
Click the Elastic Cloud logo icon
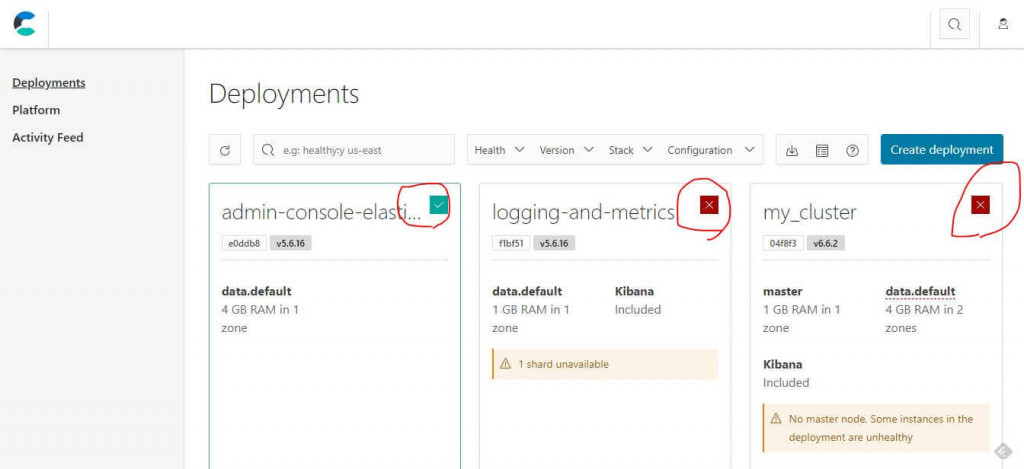(24, 24)
